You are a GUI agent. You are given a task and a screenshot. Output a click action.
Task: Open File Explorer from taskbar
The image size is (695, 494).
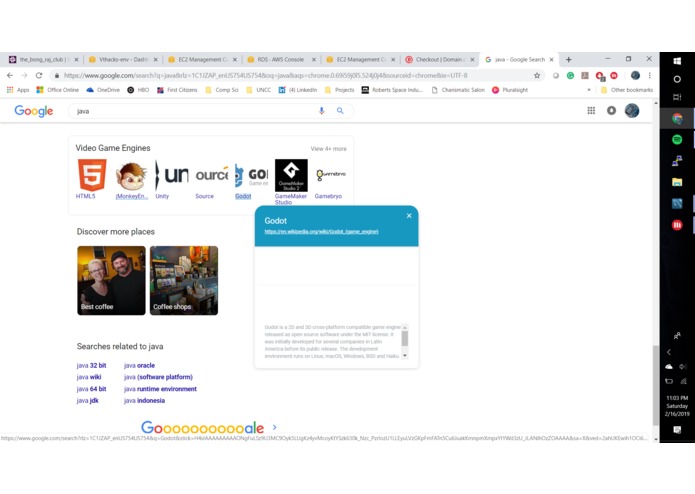(677, 182)
